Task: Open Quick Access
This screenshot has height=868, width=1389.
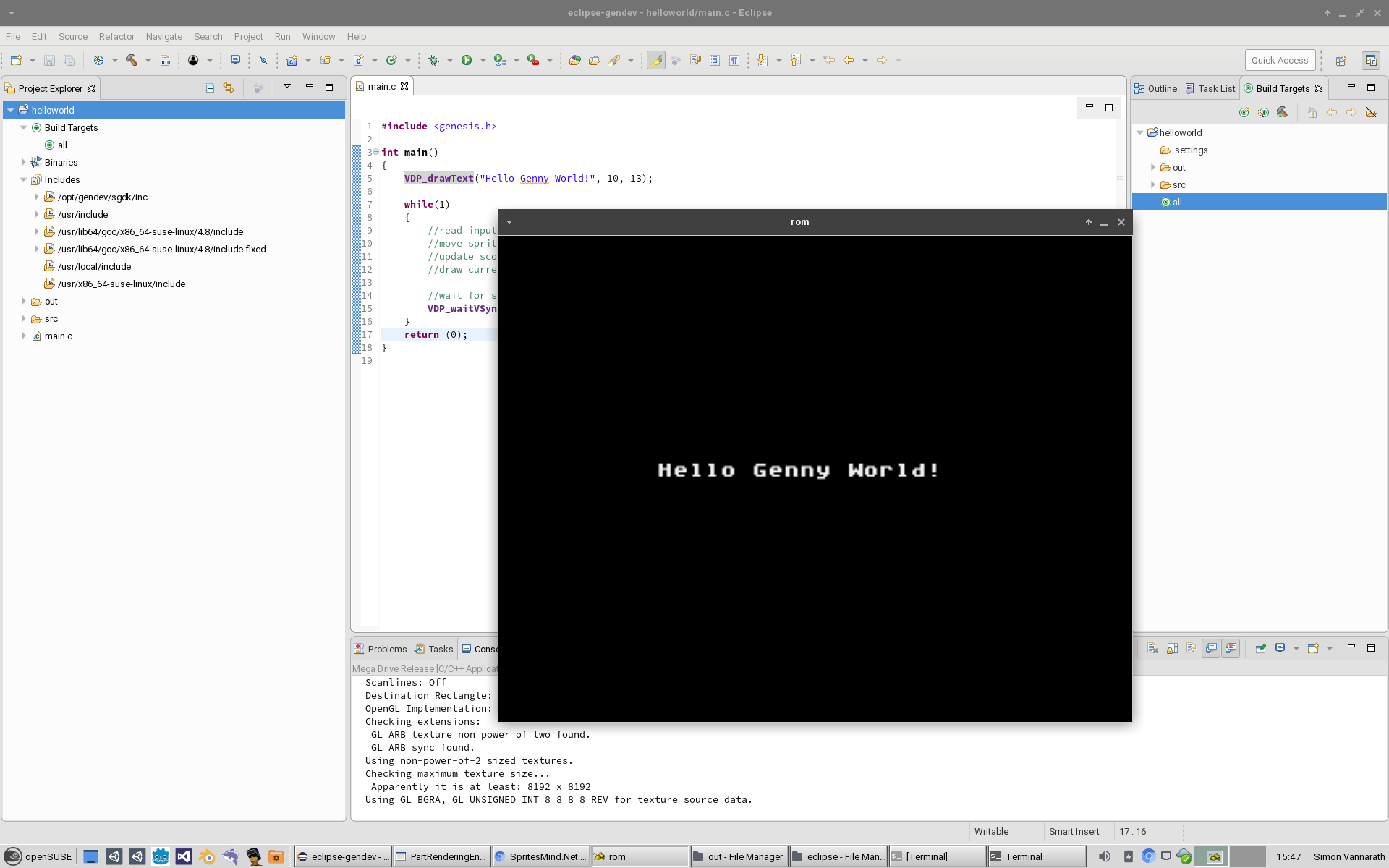Action: click(1279, 60)
